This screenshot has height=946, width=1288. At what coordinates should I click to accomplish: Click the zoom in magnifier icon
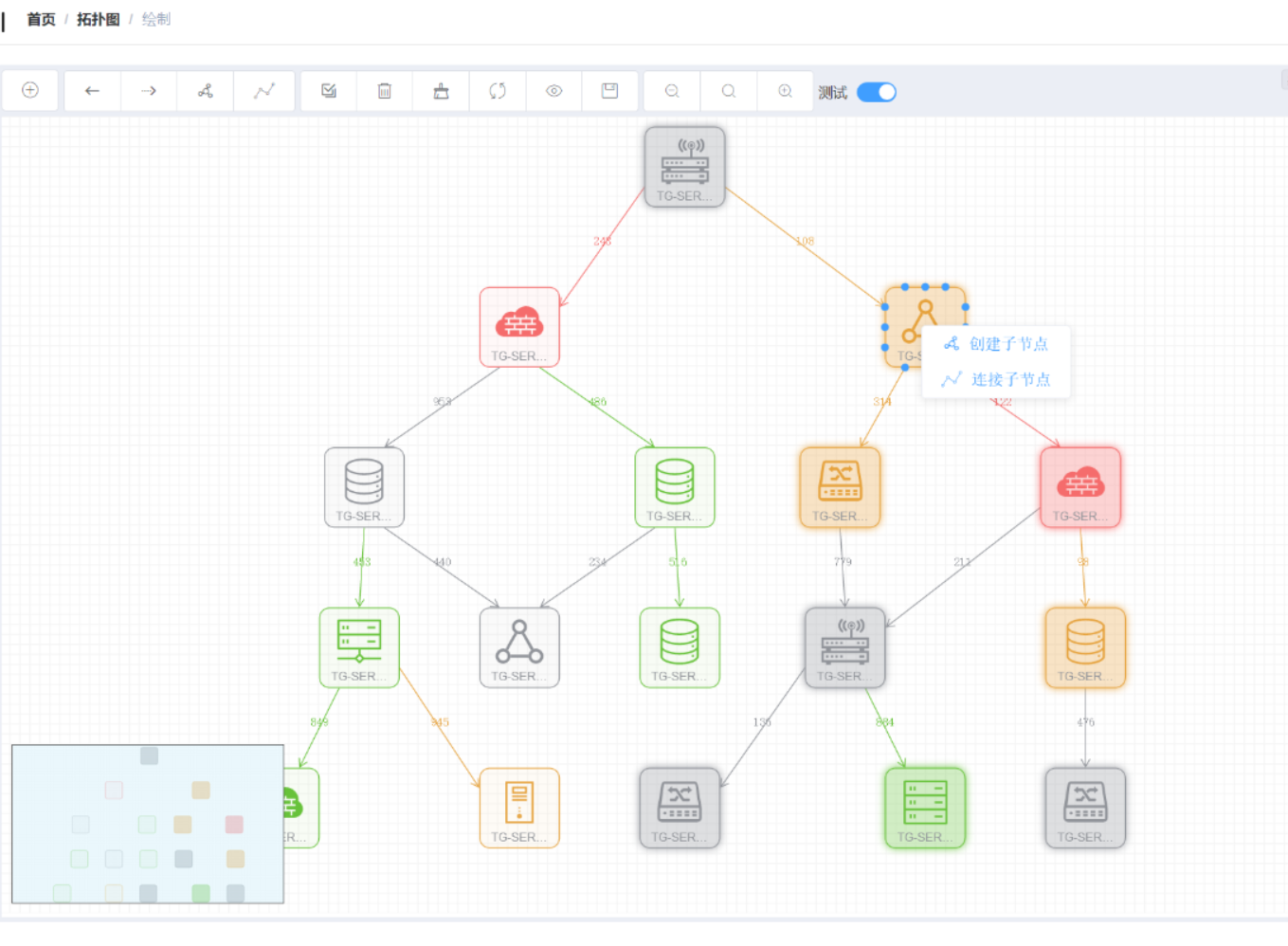pos(786,91)
